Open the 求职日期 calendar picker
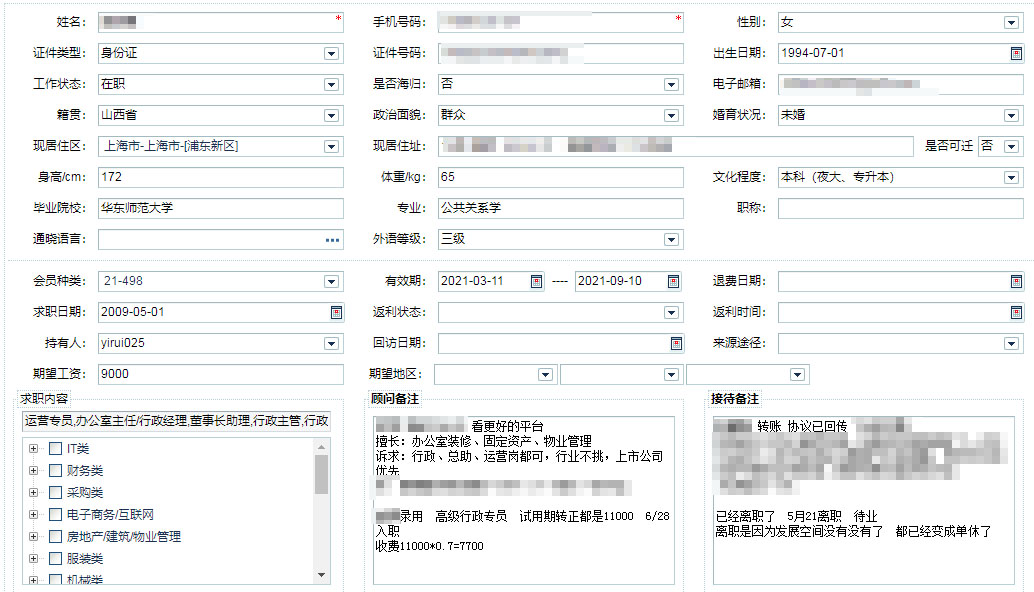The width and height of the screenshot is (1034, 592). pyautogui.click(x=336, y=312)
